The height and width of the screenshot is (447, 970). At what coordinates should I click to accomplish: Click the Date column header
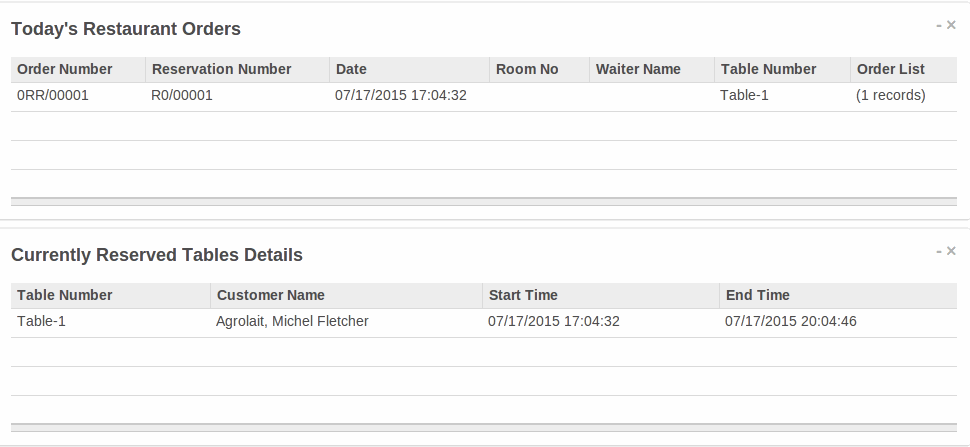tap(351, 69)
